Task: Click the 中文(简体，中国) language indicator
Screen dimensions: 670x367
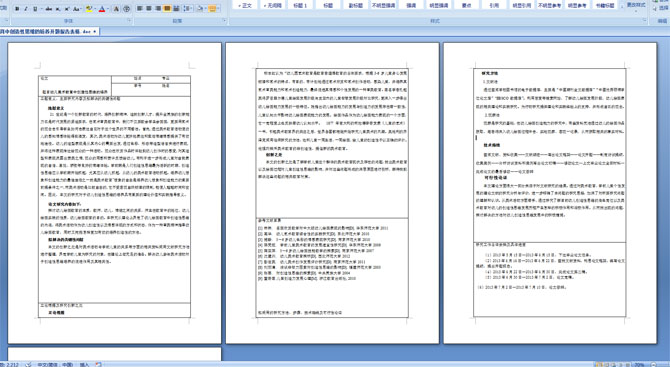Action: (55, 364)
